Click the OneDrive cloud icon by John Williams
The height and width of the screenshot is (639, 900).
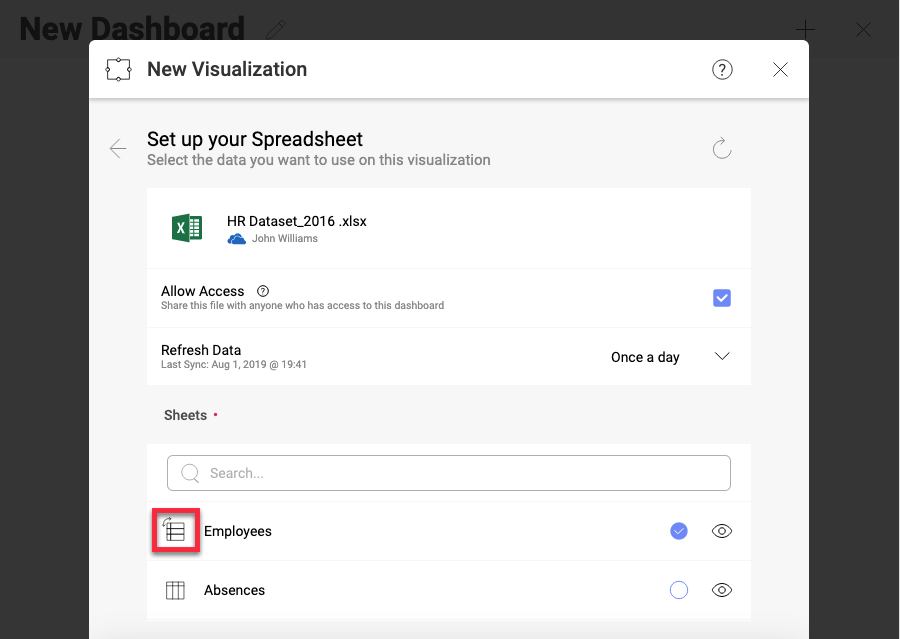click(x=237, y=239)
